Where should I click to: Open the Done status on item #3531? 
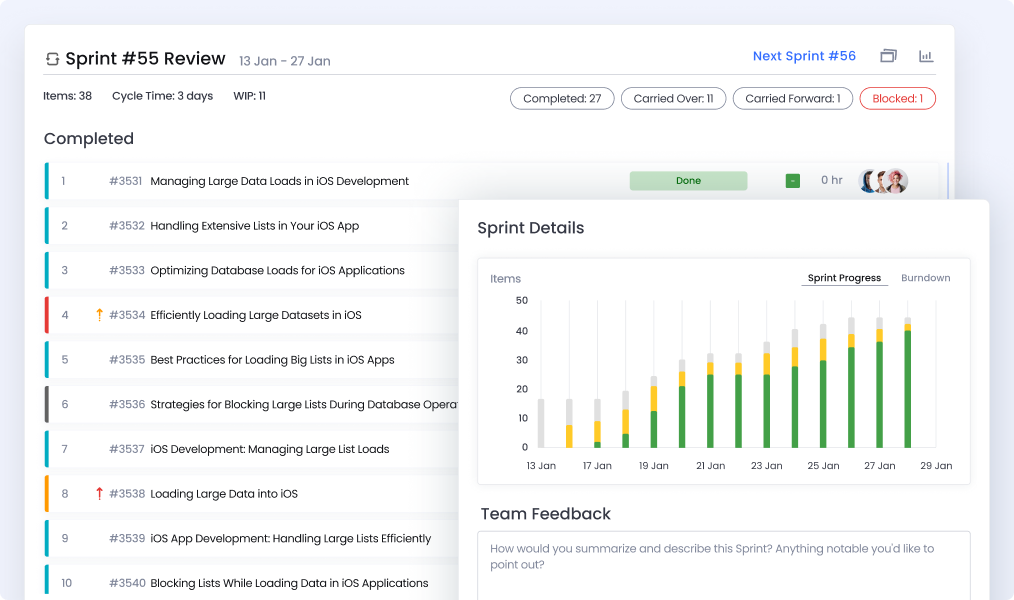688,181
